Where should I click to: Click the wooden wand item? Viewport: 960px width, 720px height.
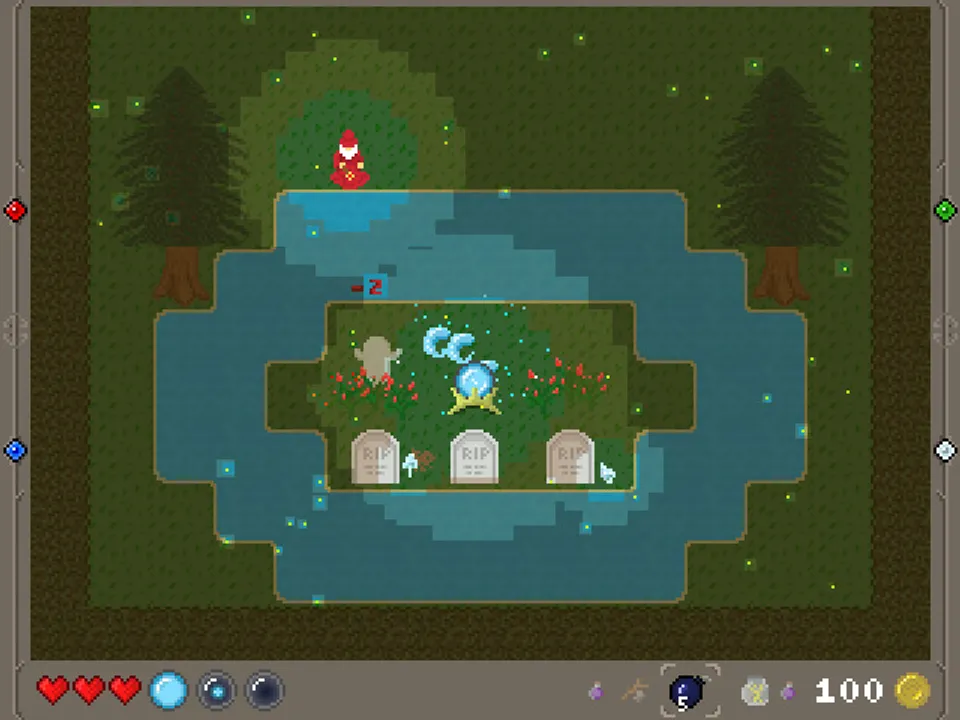(x=635, y=691)
